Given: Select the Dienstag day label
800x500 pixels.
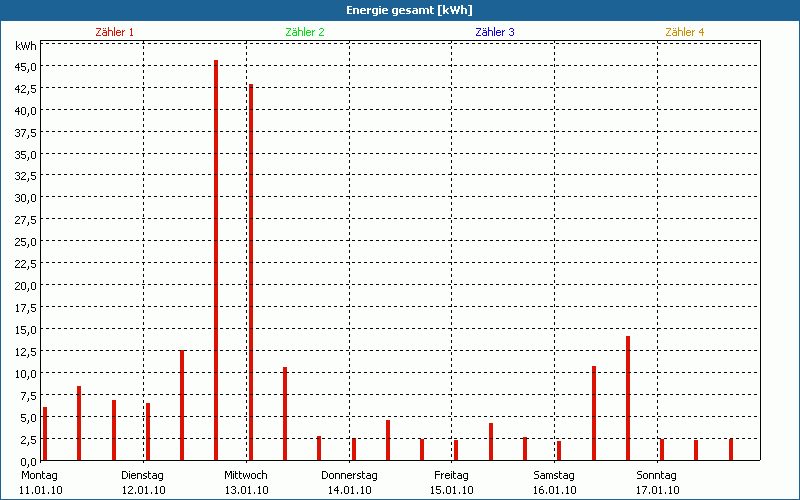Looking at the screenshot, I should pyautogui.click(x=142, y=476).
